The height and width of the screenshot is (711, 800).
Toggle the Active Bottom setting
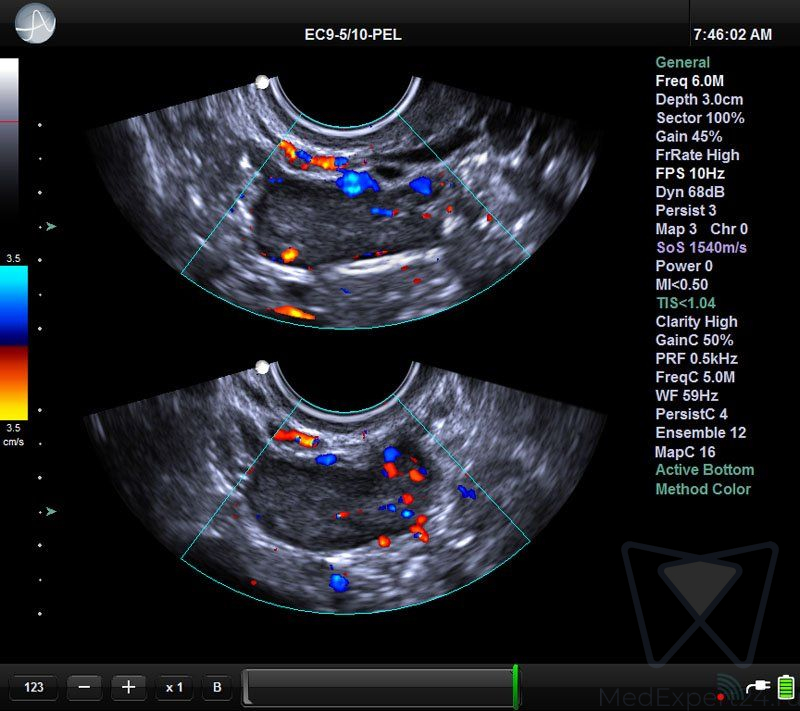pos(704,470)
